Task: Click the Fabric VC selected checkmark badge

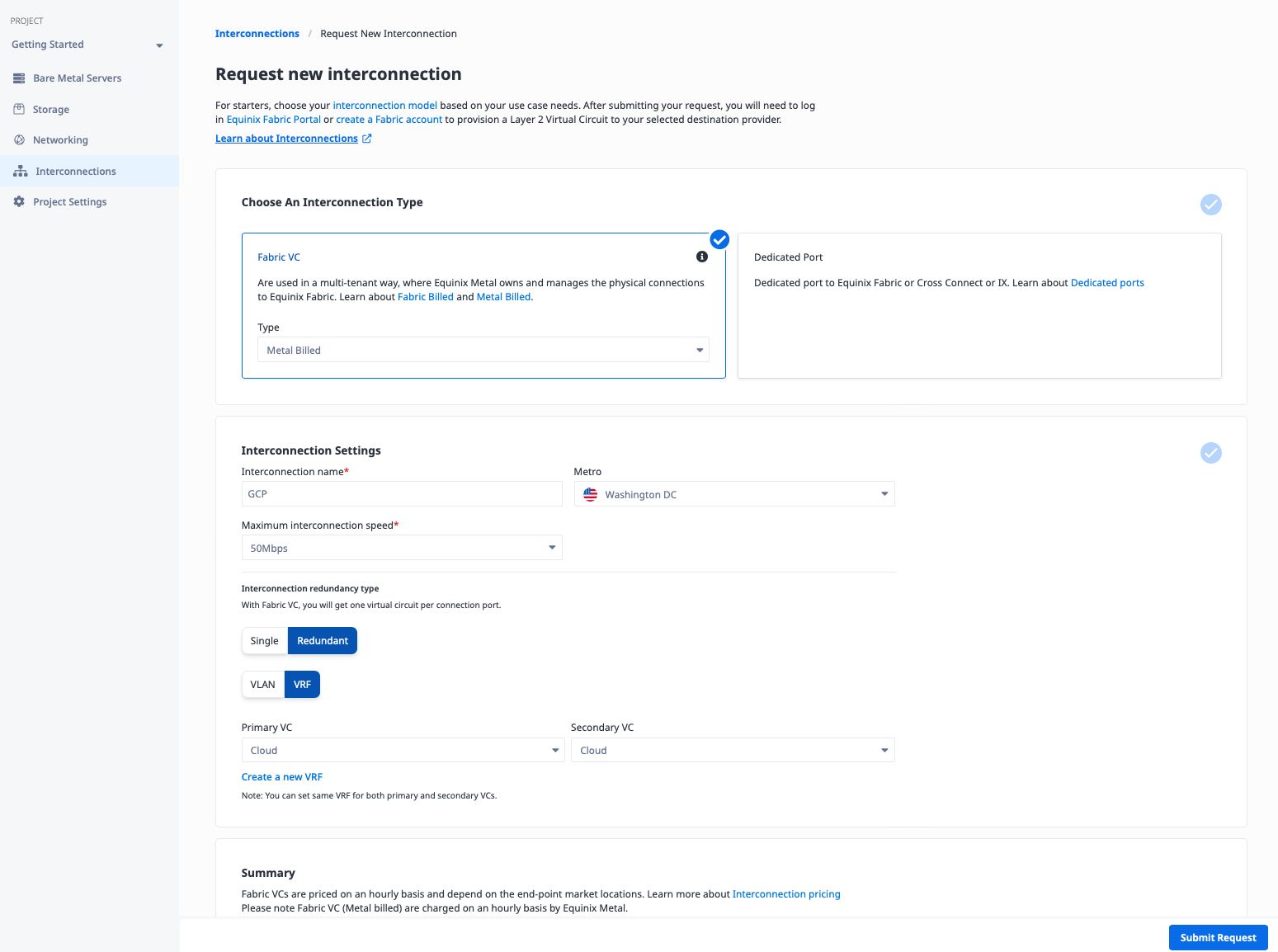Action: 719,239
